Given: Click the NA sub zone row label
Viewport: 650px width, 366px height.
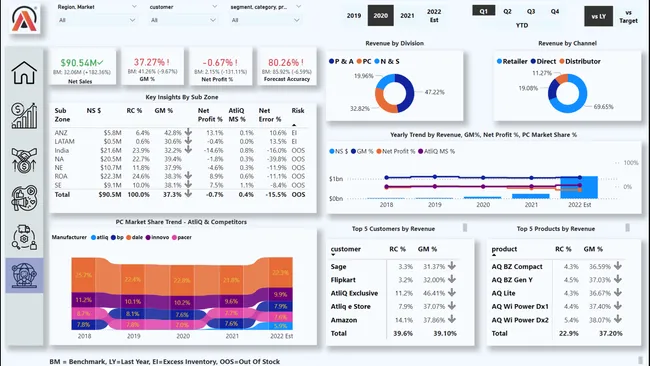Looking at the screenshot, I should point(59,159).
